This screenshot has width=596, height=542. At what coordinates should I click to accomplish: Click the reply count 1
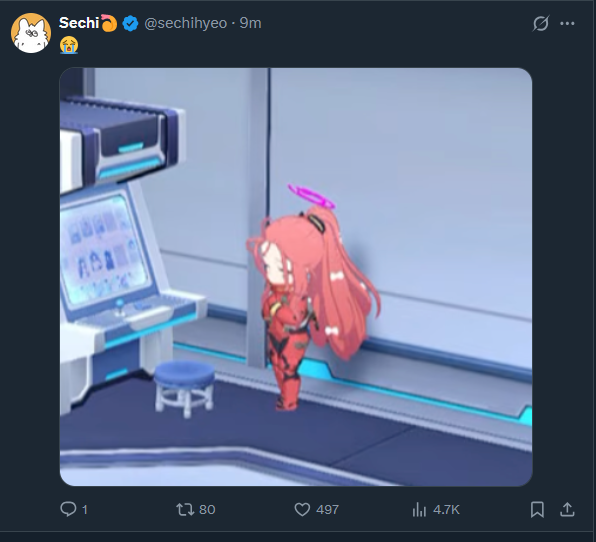point(85,509)
